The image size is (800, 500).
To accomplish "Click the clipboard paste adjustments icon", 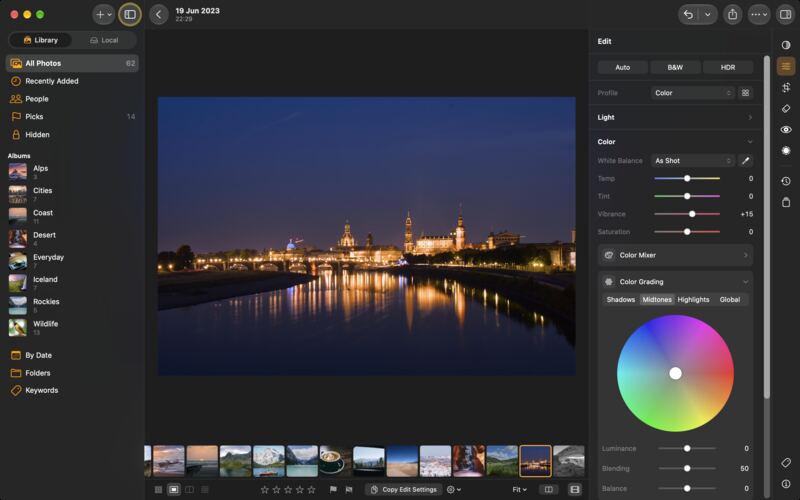I will click(786, 202).
